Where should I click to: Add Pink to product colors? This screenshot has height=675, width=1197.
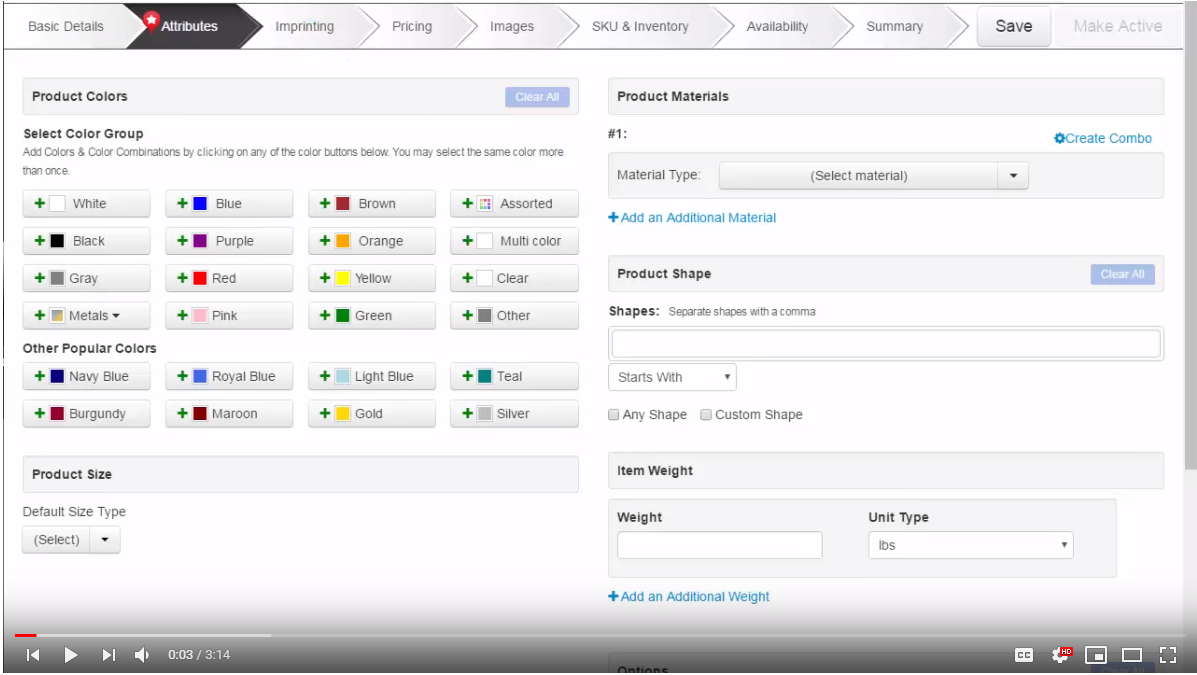point(229,315)
